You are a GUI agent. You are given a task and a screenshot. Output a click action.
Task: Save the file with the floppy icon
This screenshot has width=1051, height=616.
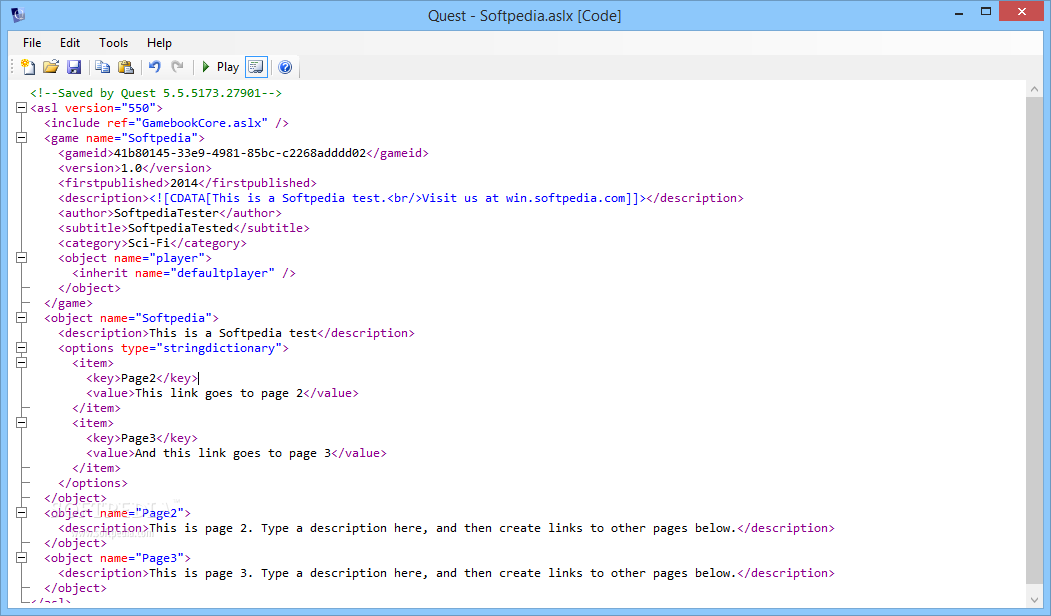click(74, 67)
